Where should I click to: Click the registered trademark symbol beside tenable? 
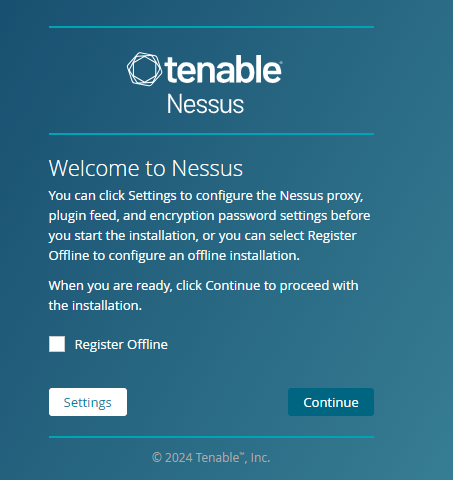click(x=281, y=62)
